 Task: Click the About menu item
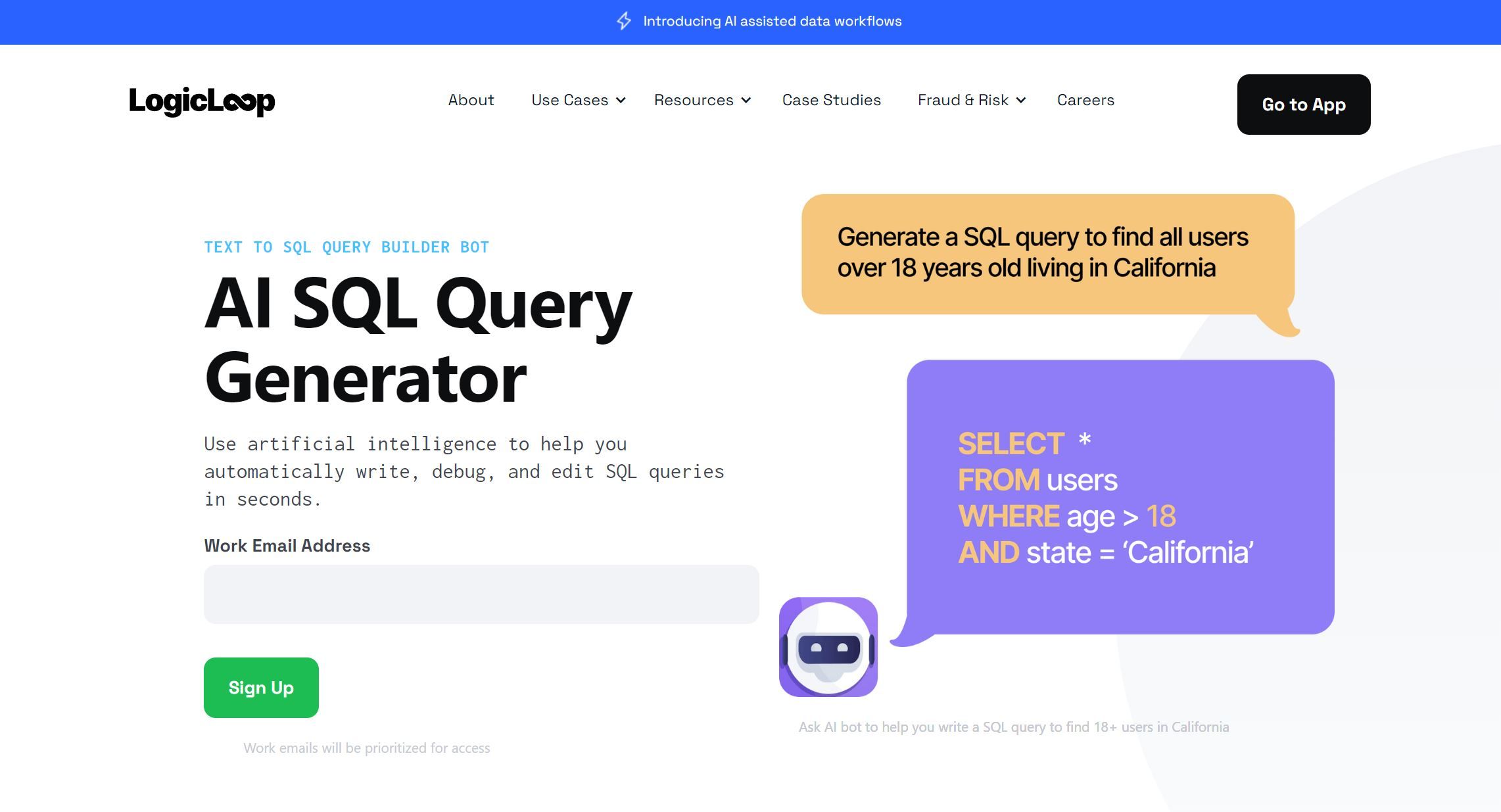[x=471, y=99]
